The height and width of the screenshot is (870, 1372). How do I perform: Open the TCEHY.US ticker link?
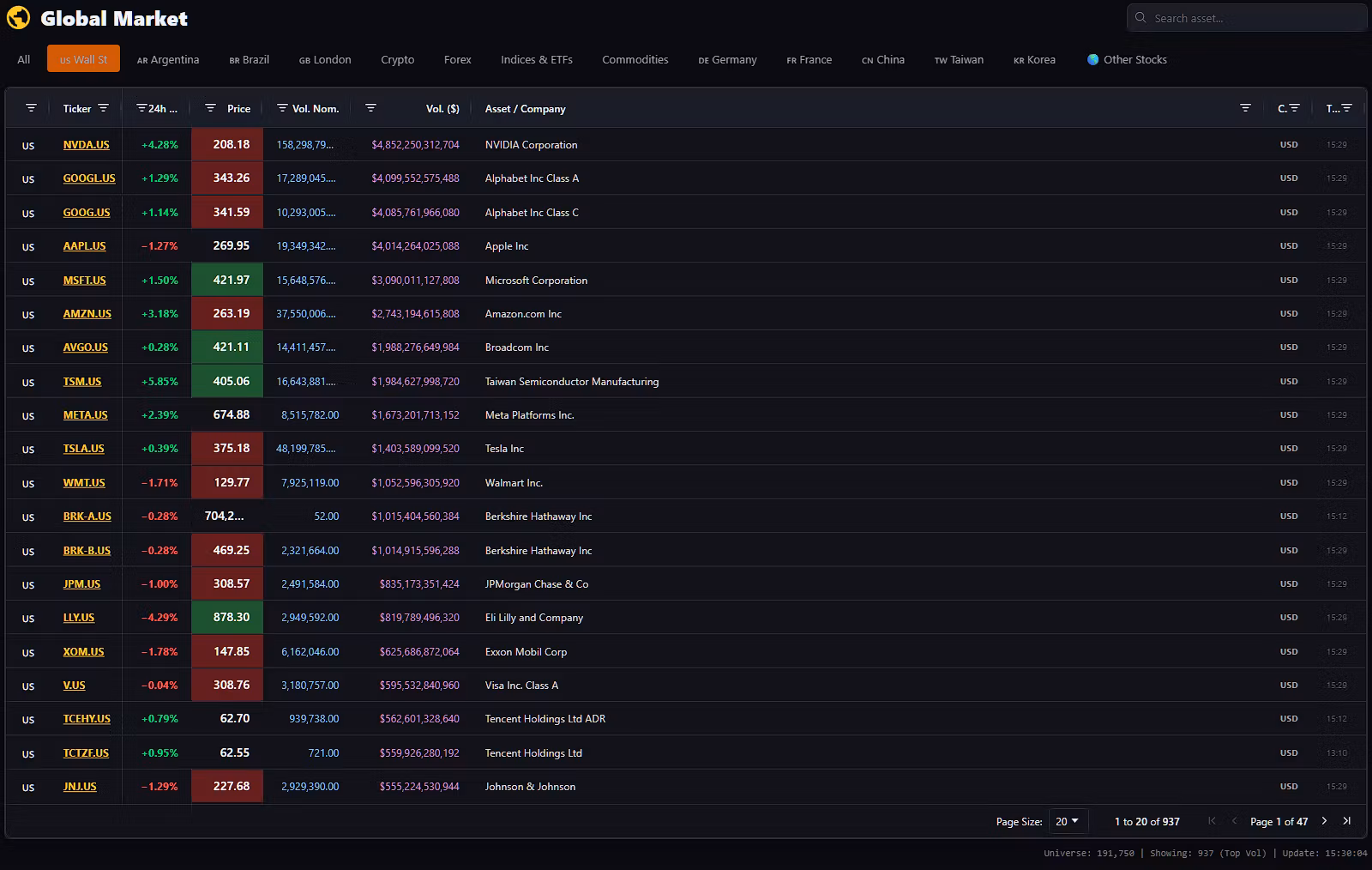point(87,719)
